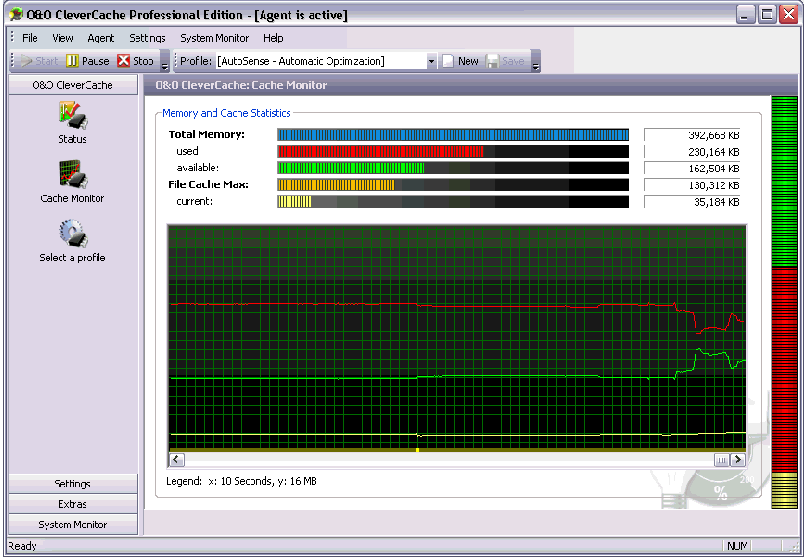805x558 pixels.
Task: Open the View menu
Action: [63, 38]
